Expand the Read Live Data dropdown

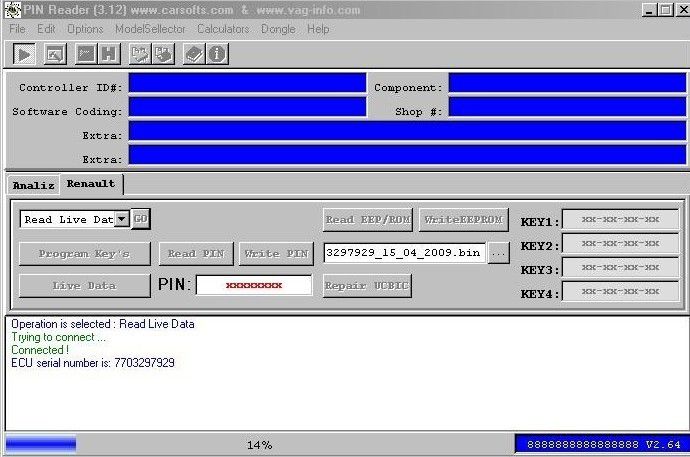pyautogui.click(x=121, y=219)
